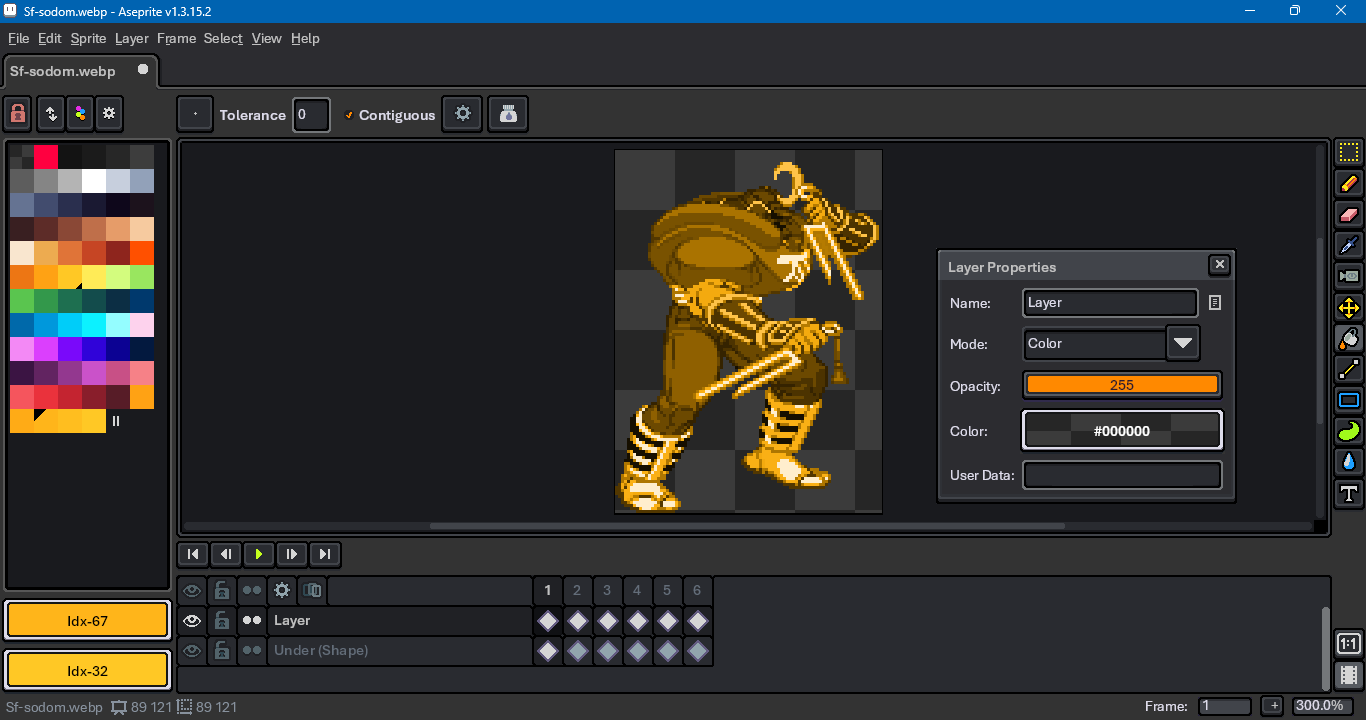
Task: Choose the Rectangular Marquee tool
Action: (1348, 152)
